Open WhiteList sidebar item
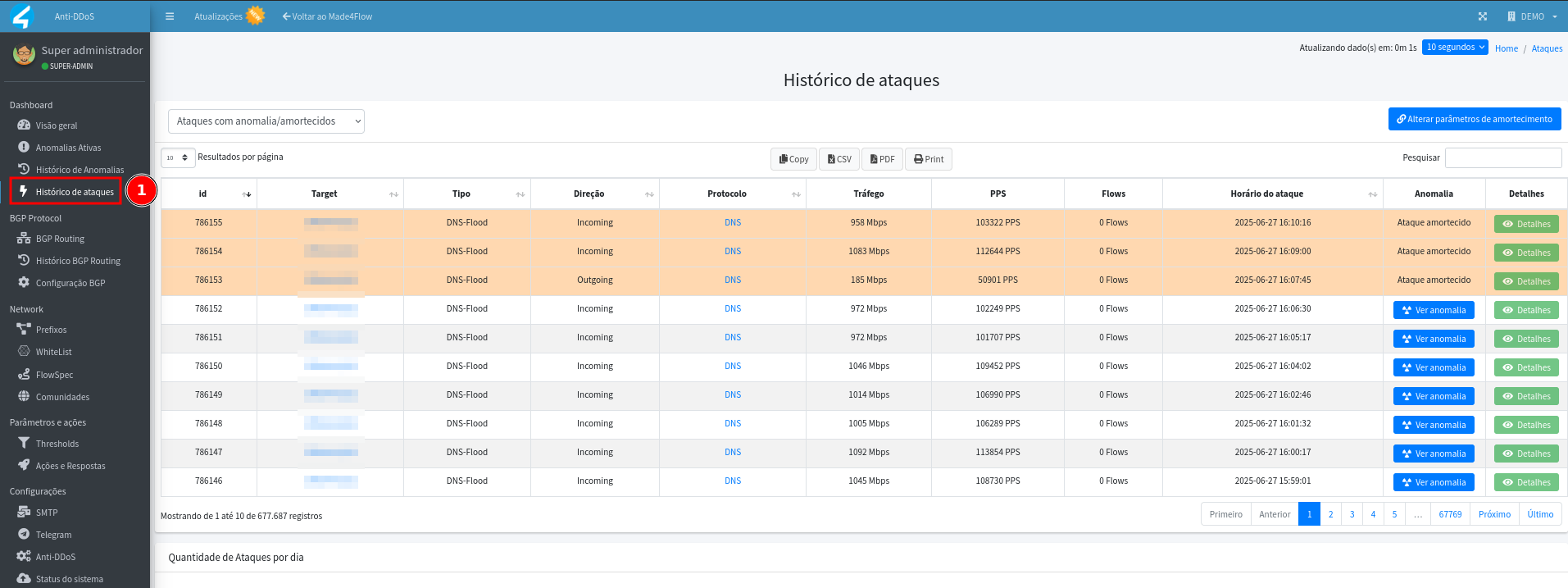Screen dimensions: 1568x588 click(x=53, y=352)
